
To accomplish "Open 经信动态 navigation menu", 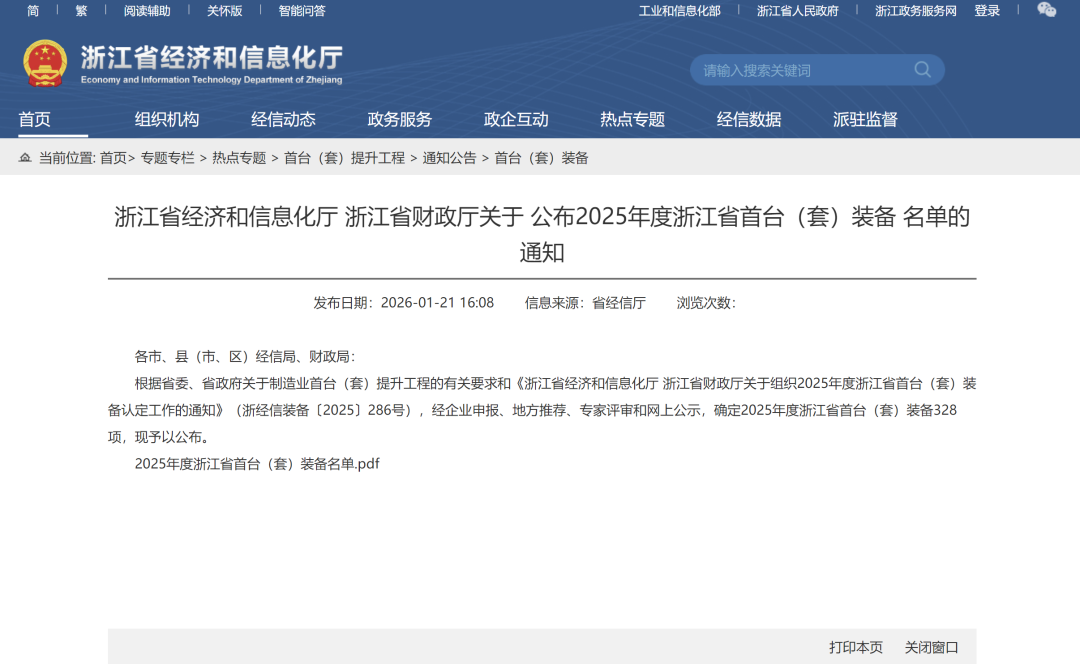I will pyautogui.click(x=283, y=120).
